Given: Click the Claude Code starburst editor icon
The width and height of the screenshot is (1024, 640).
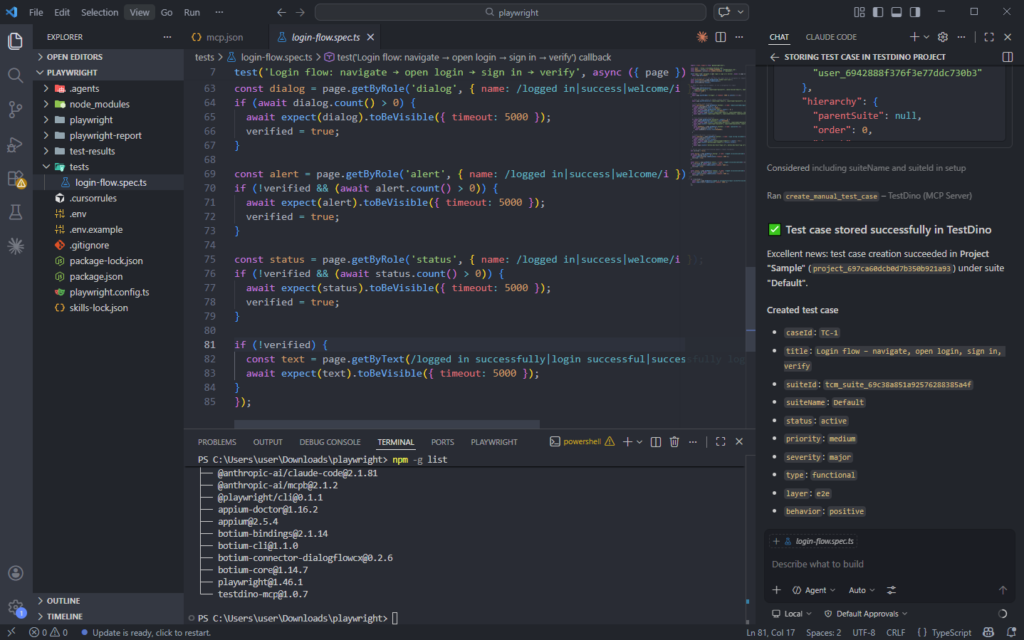Looking at the screenshot, I should [703, 37].
